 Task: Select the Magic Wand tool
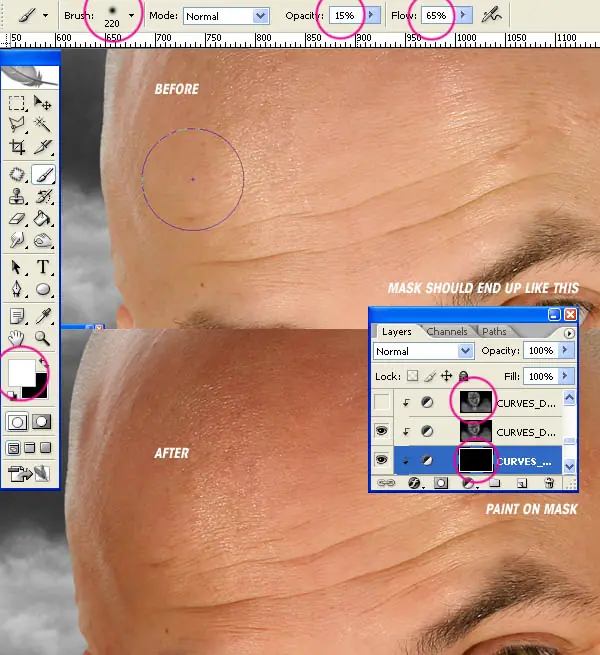pyautogui.click(x=42, y=124)
